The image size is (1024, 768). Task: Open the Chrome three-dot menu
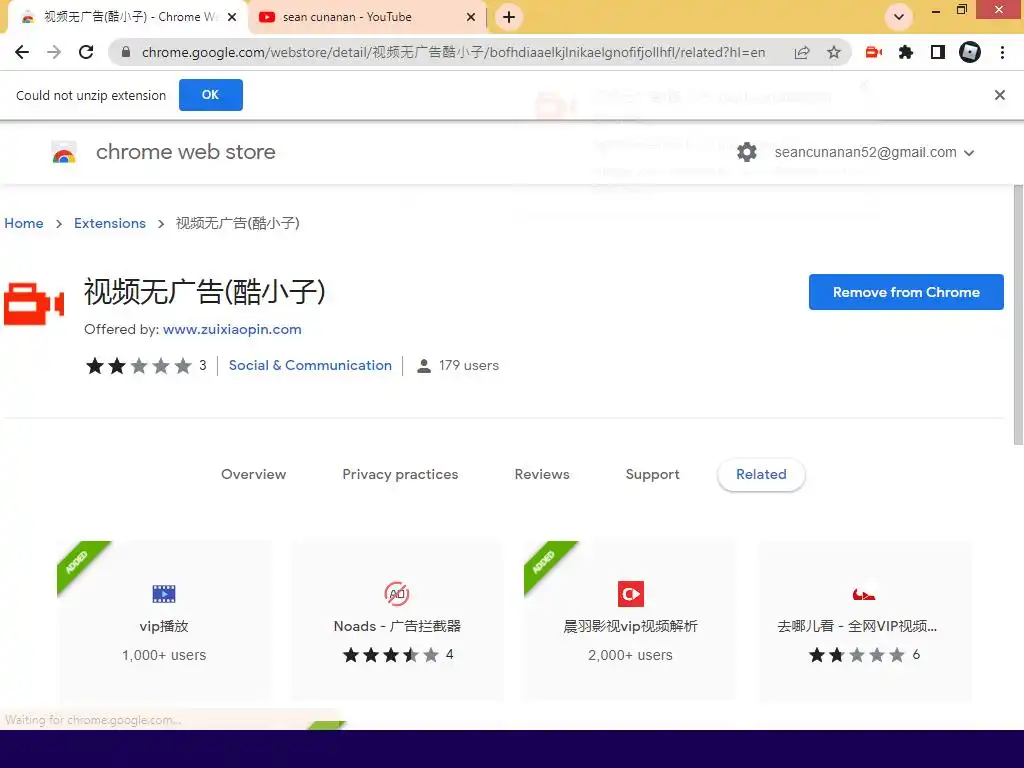pos(1002,52)
